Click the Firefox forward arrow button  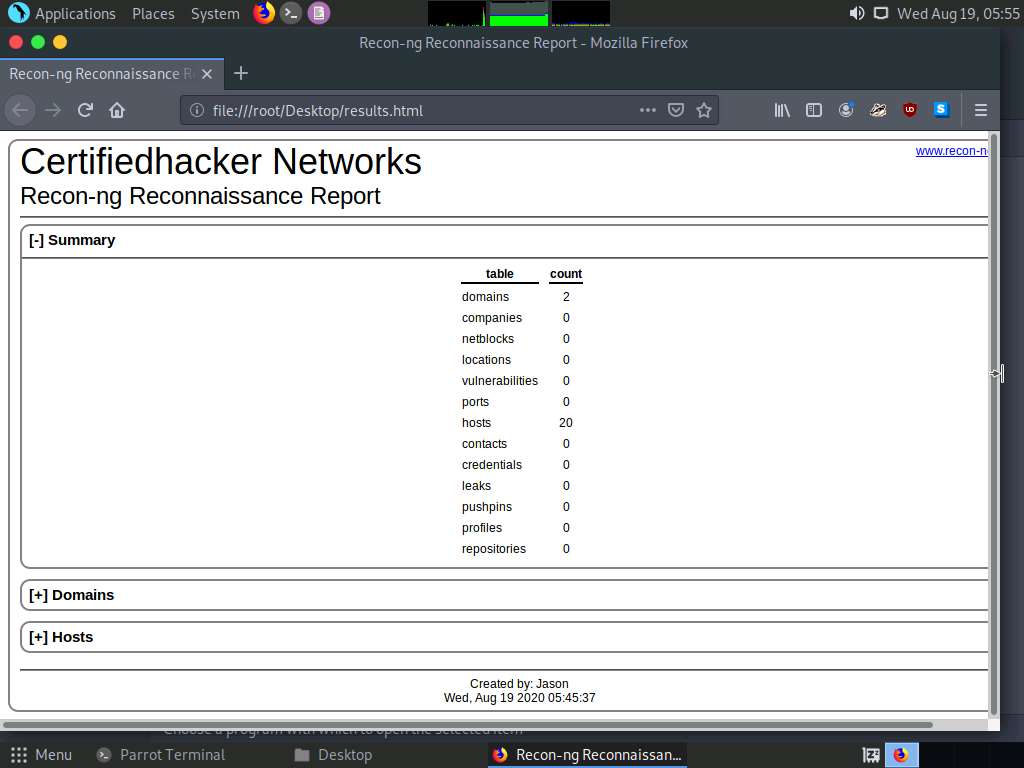(53, 110)
